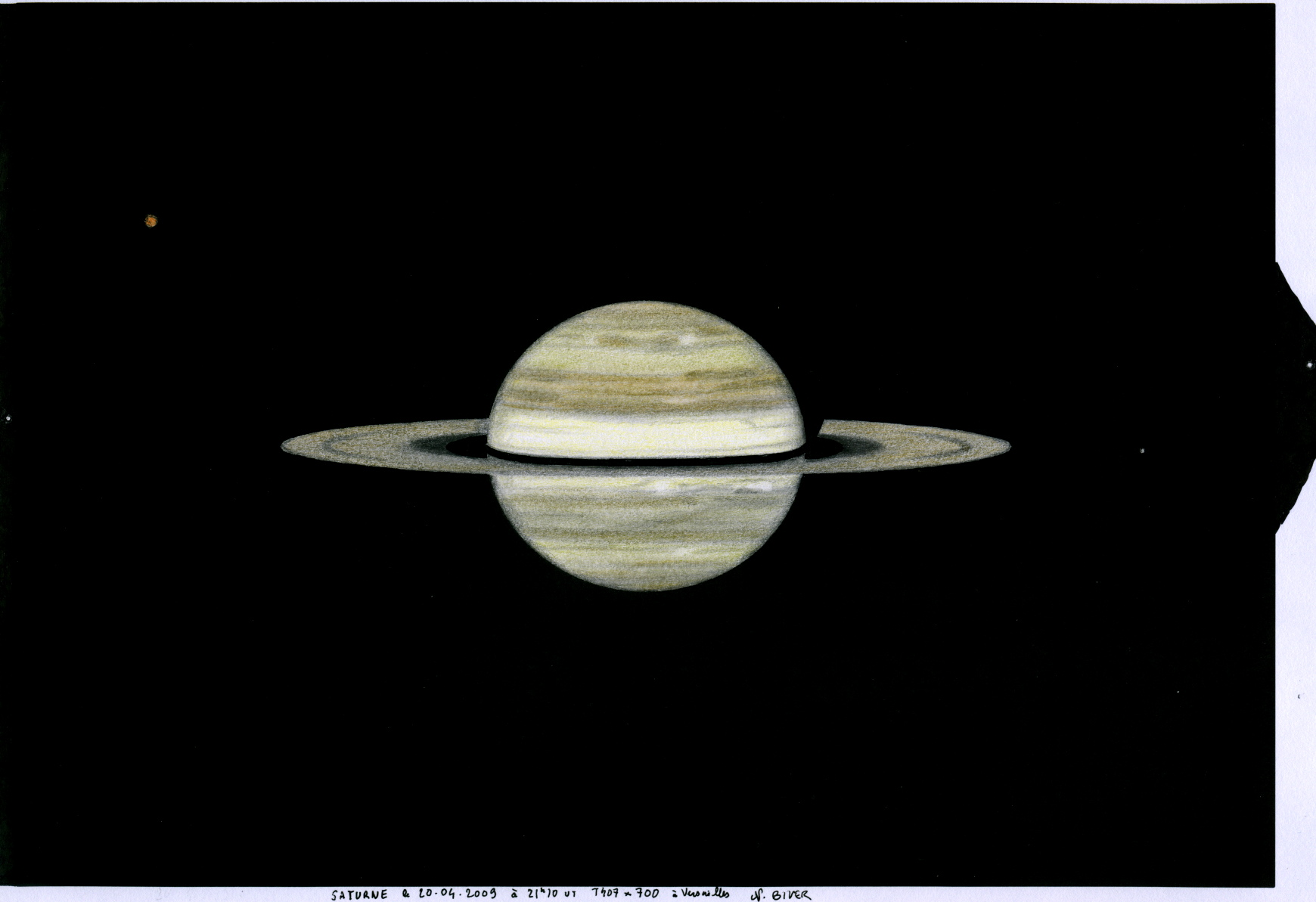The height and width of the screenshot is (902, 1316).
Task: Select the bright cream equatorial zone above rings
Action: pyautogui.click(x=643, y=434)
